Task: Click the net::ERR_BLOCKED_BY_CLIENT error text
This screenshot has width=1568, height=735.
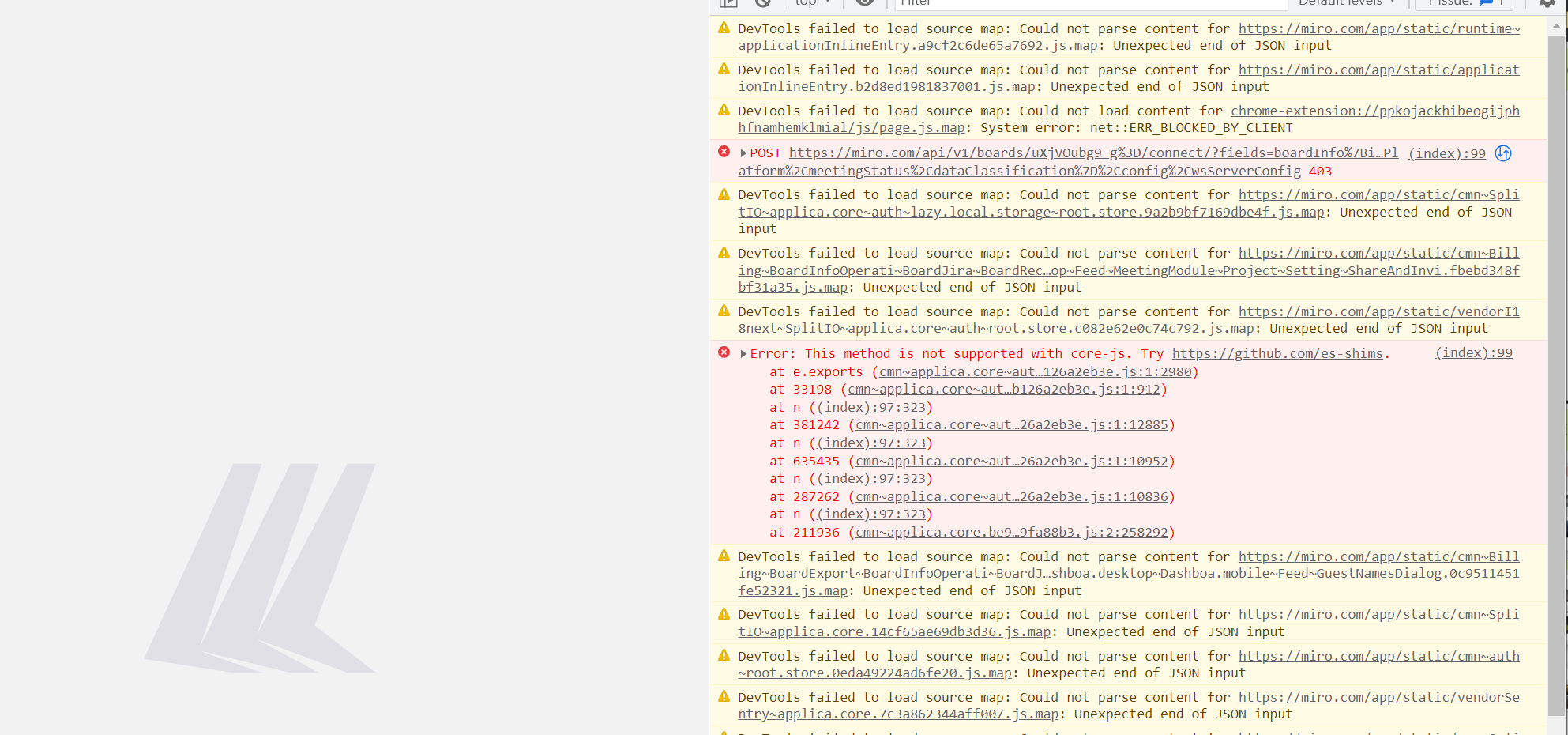Action: click(1191, 128)
